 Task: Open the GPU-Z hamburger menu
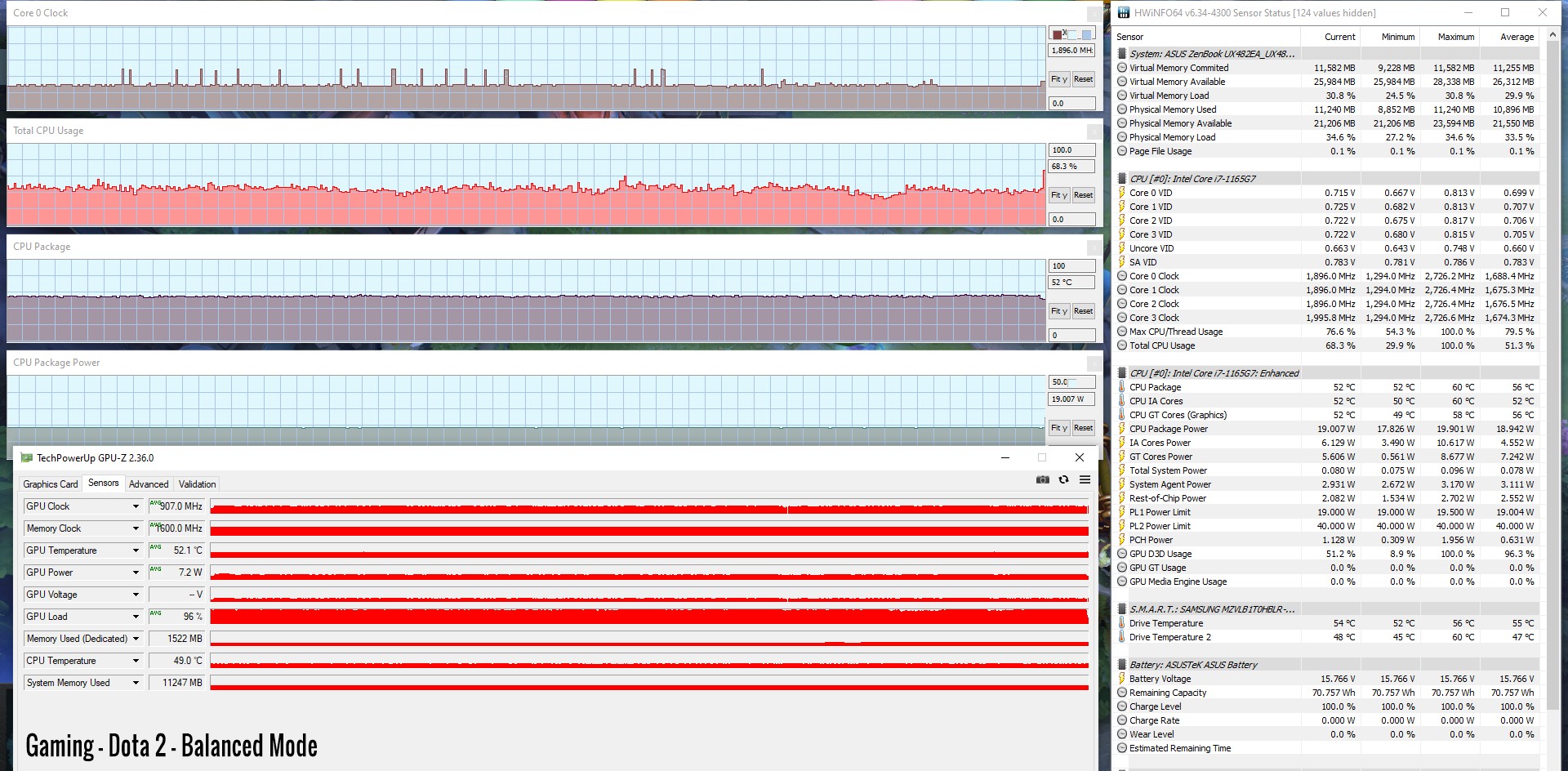(1085, 479)
